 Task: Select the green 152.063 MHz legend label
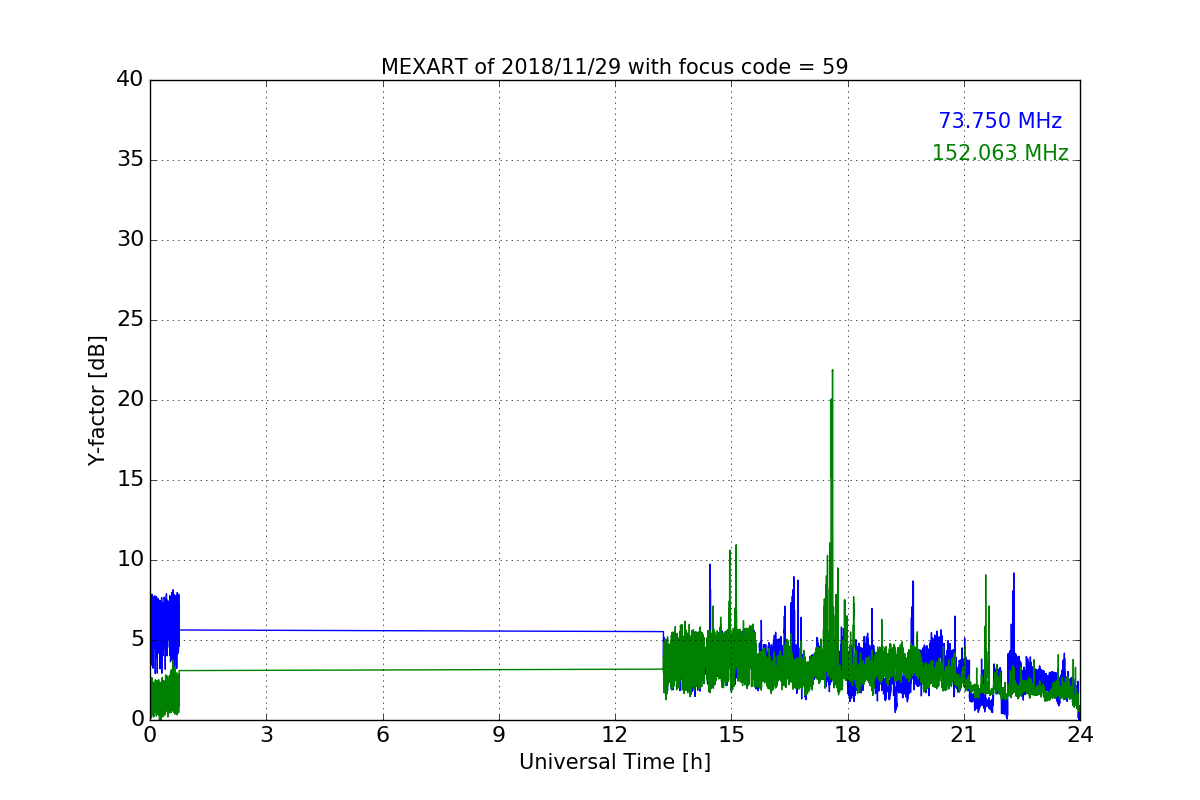[x=999, y=153]
